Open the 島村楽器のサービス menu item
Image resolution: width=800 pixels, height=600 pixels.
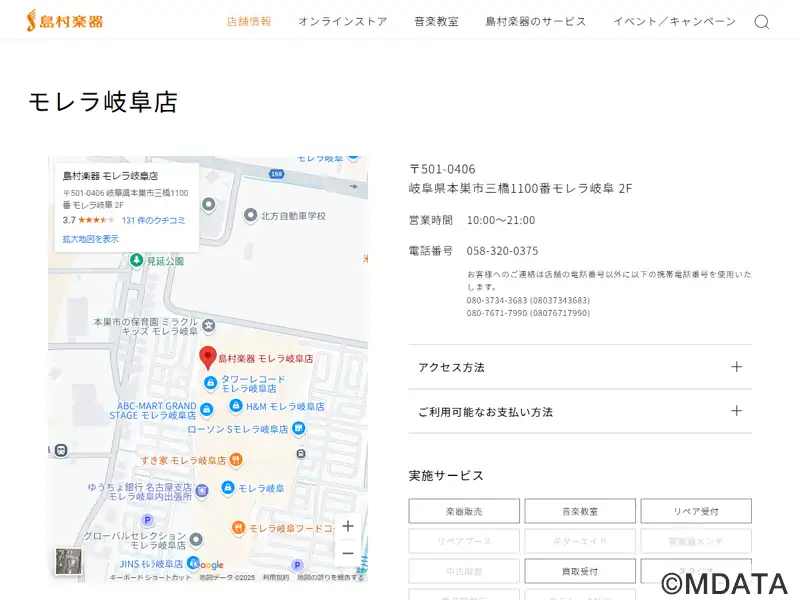[x=536, y=21]
